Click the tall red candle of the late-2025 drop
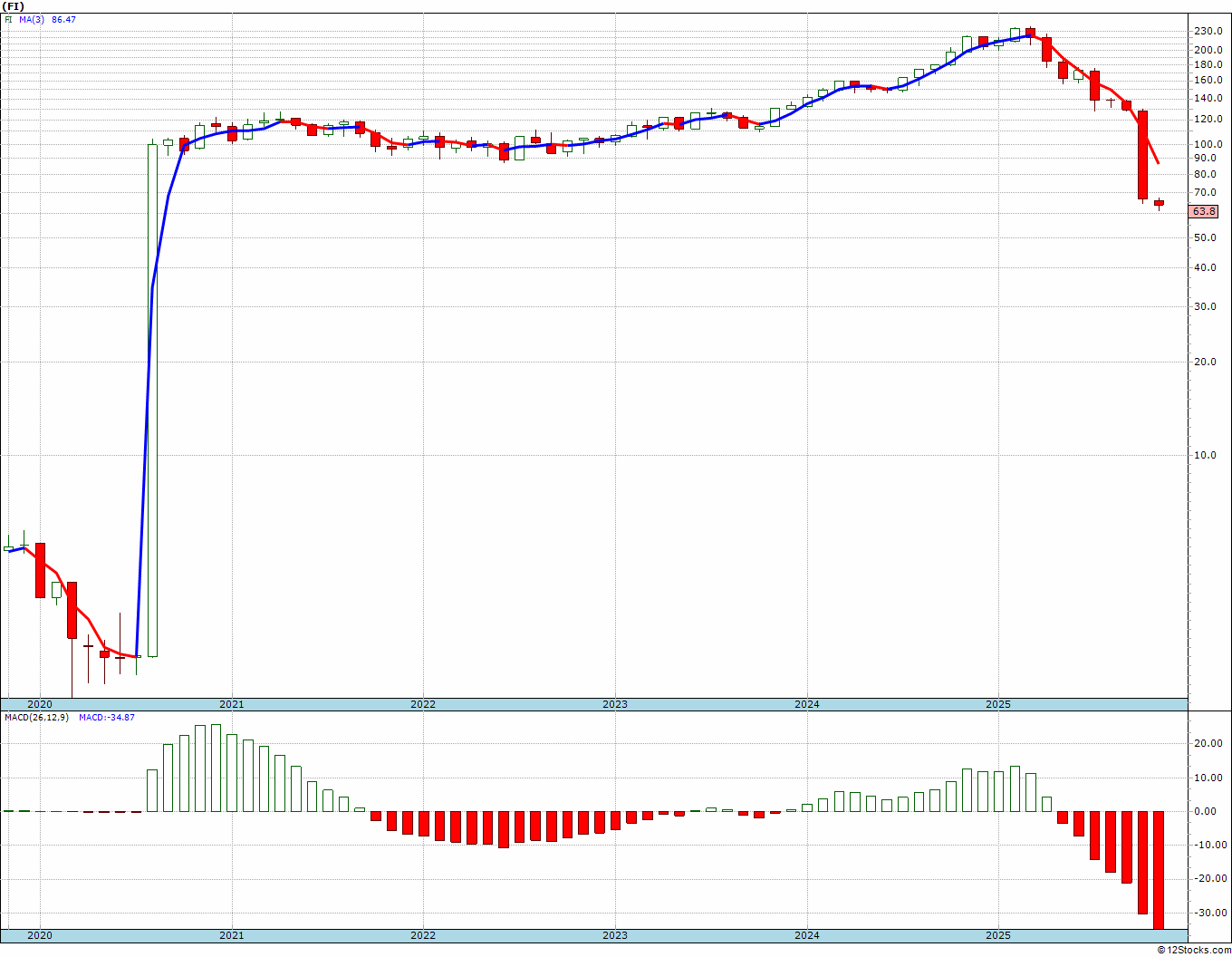 click(x=1143, y=155)
